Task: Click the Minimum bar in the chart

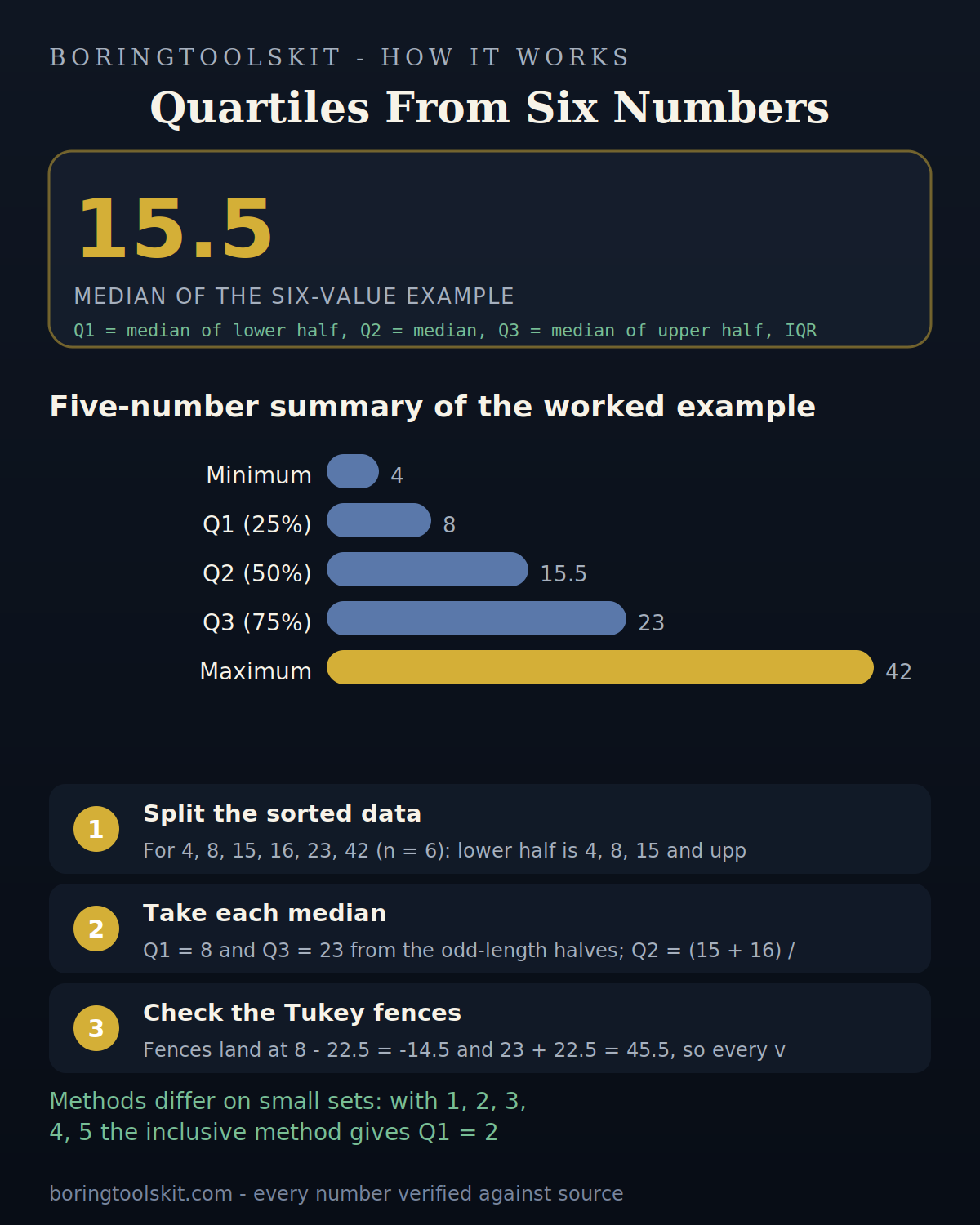Action: [x=353, y=471]
